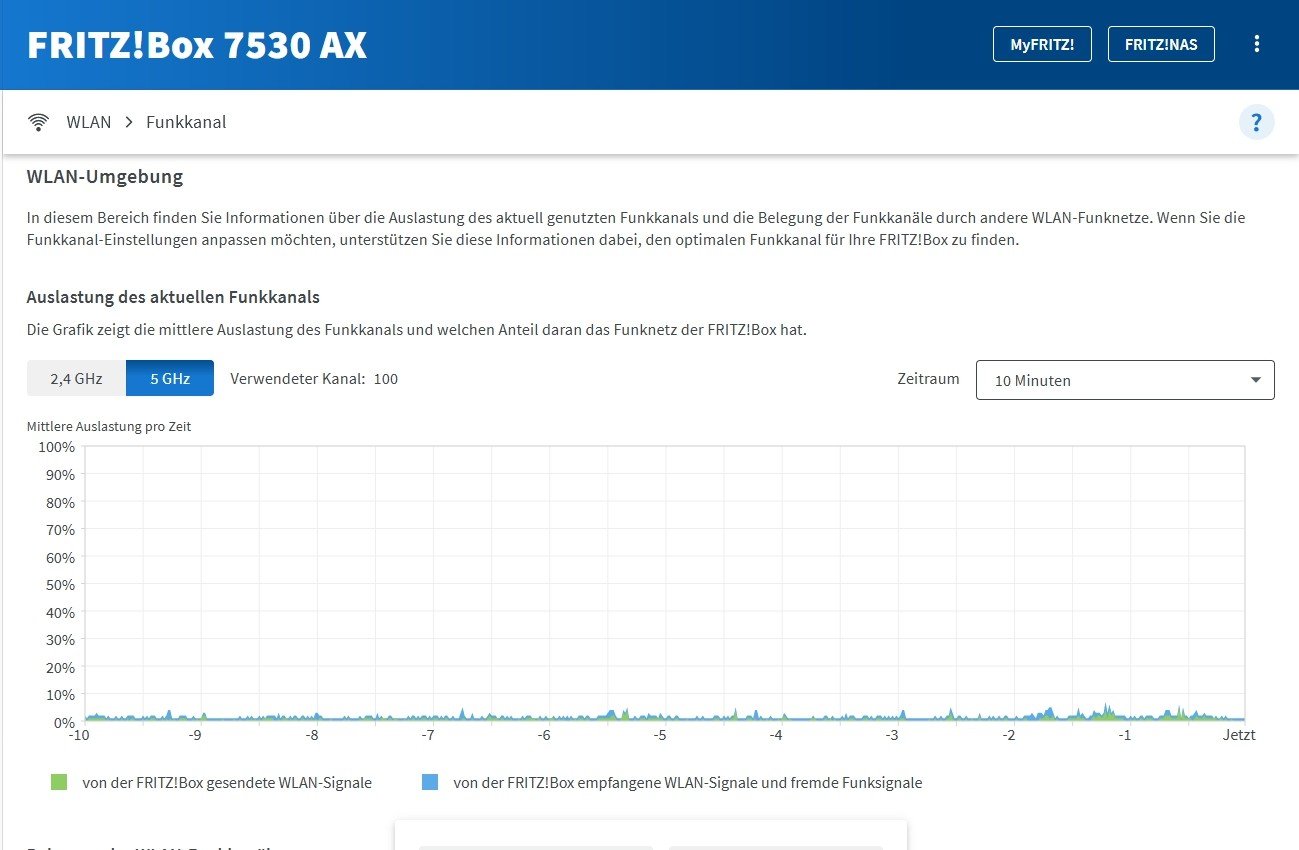1299x850 pixels.
Task: Click the FRITZ!Box 7530 AX title
Action: pyautogui.click(x=197, y=45)
